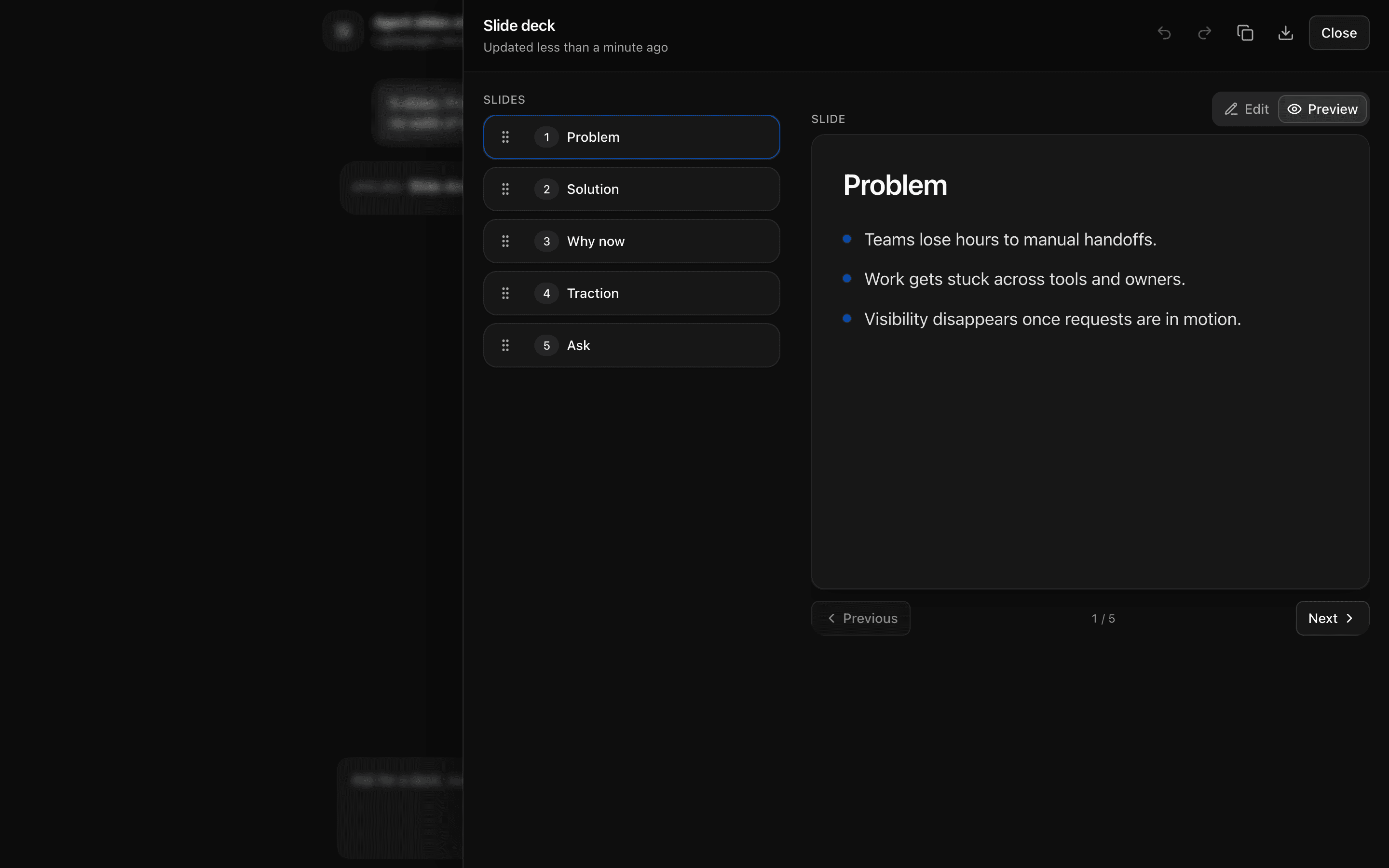Image resolution: width=1389 pixels, height=868 pixels.
Task: Select the Ask slide
Action: [x=631, y=346]
